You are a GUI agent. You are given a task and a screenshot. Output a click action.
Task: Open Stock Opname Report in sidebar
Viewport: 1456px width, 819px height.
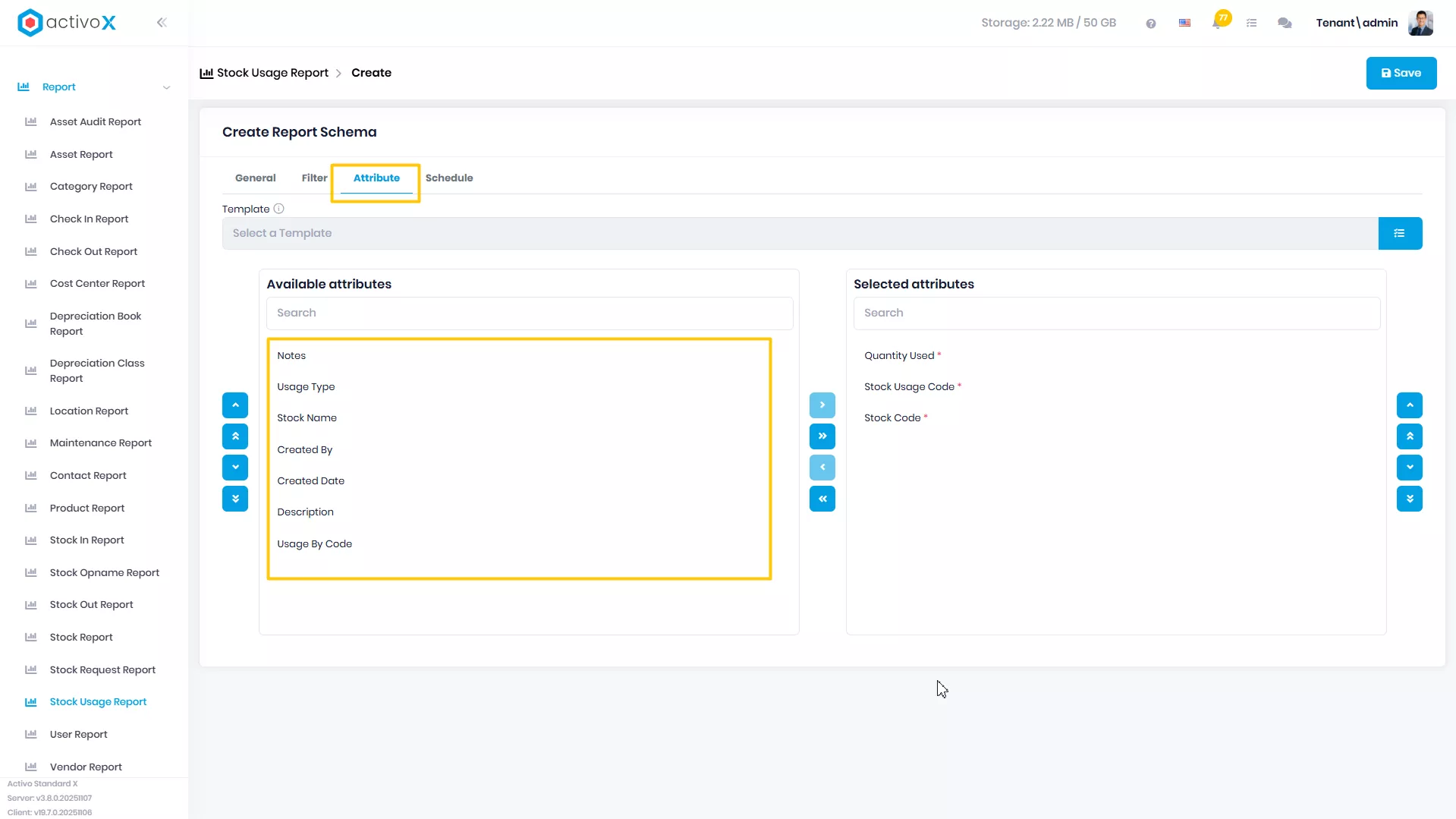(x=105, y=573)
